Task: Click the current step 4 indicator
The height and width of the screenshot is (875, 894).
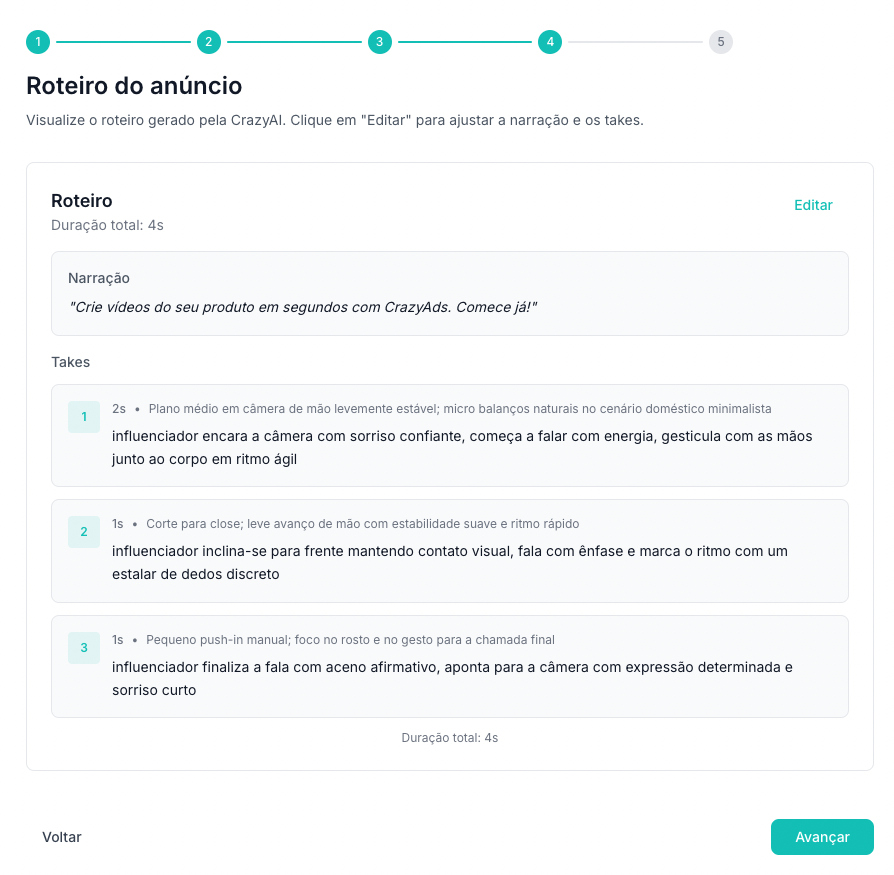Action: 549,42
